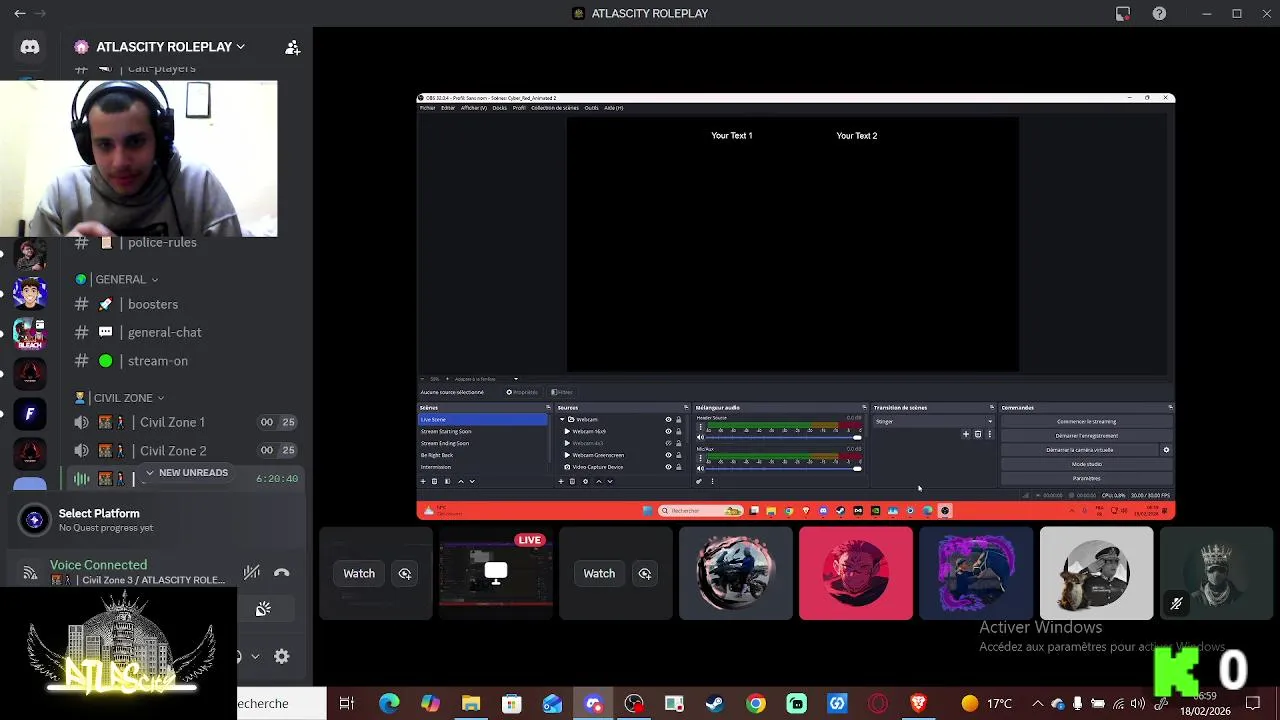Open the soundboard icon in voice panel

263,609
